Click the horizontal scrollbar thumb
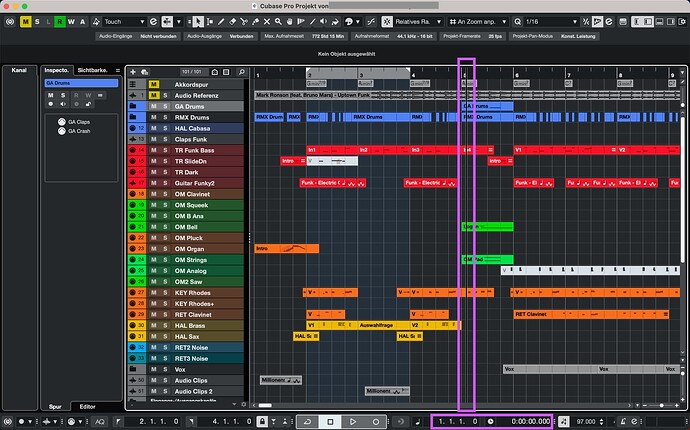Image resolution: width=690 pixels, height=430 pixels. pyautogui.click(x=265, y=405)
